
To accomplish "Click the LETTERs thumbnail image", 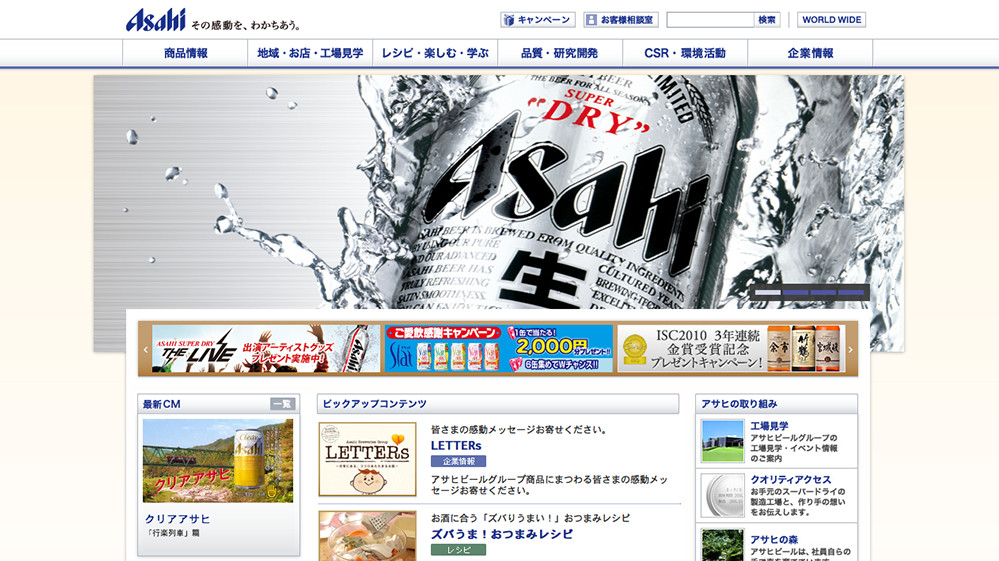I will tap(368, 459).
